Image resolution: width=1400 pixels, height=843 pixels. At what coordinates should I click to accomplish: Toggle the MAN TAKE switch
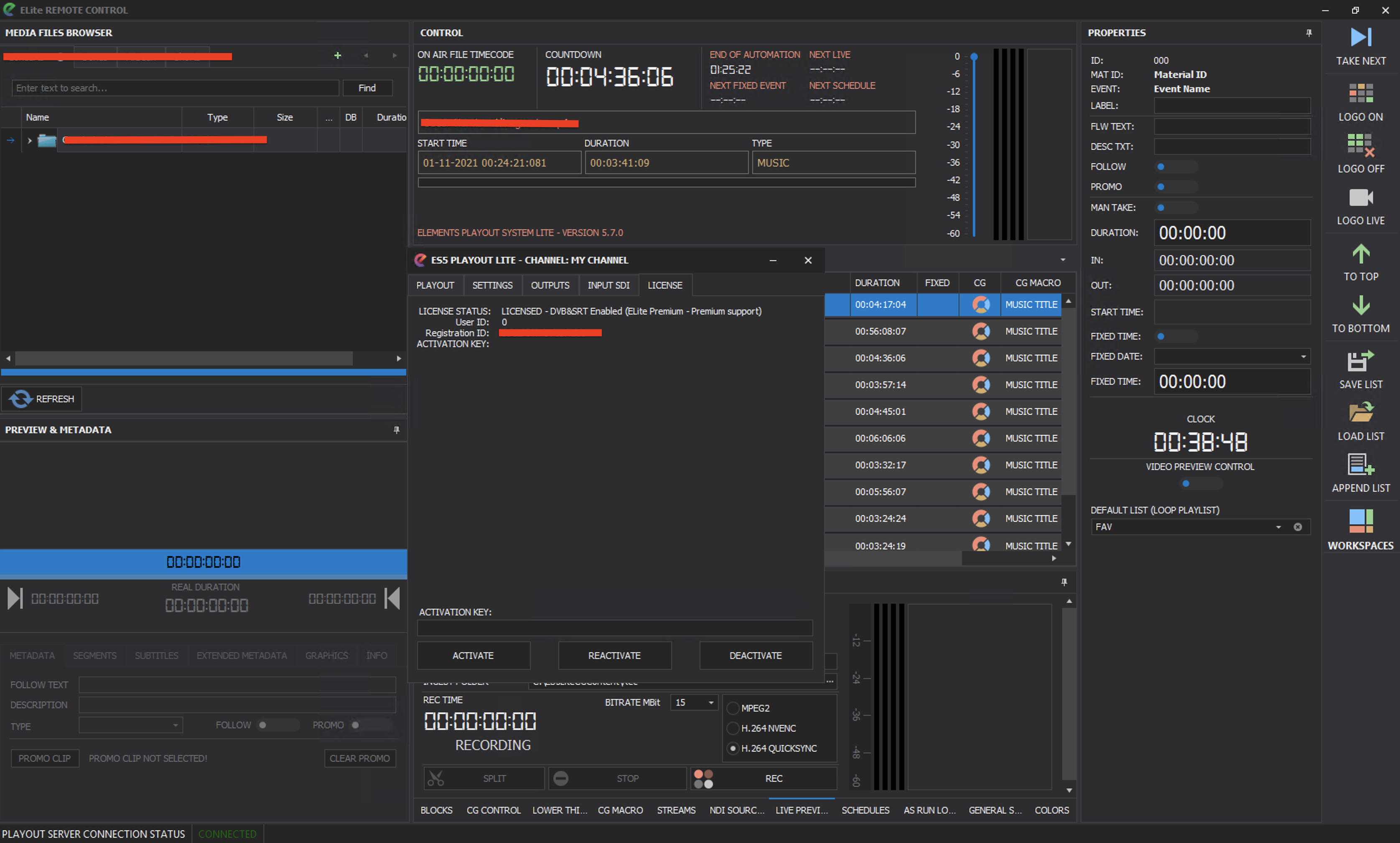1177,207
